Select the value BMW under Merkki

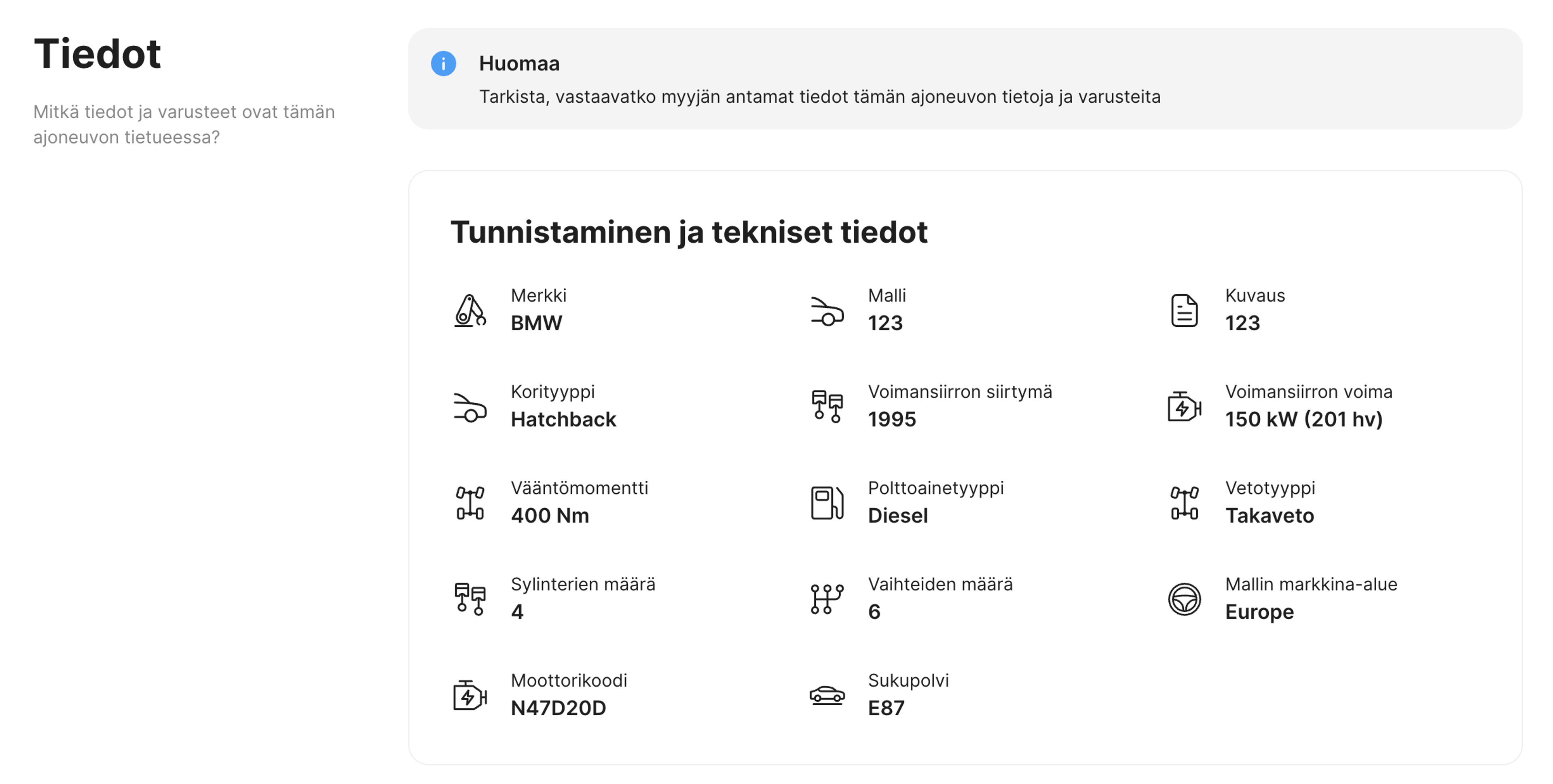(536, 322)
